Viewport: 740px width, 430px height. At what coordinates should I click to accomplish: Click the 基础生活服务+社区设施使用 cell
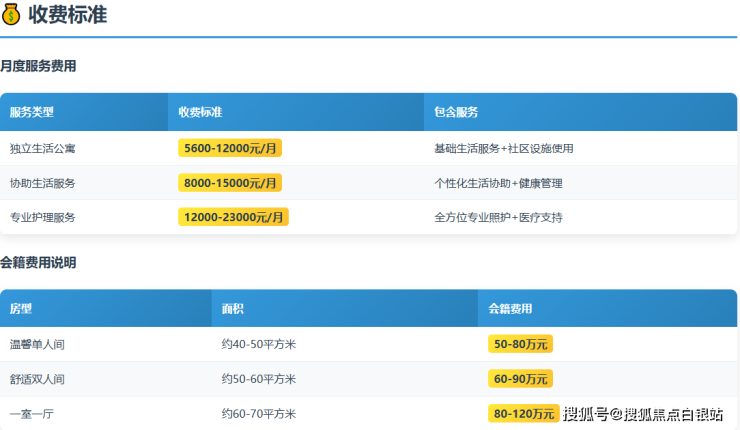coord(503,148)
